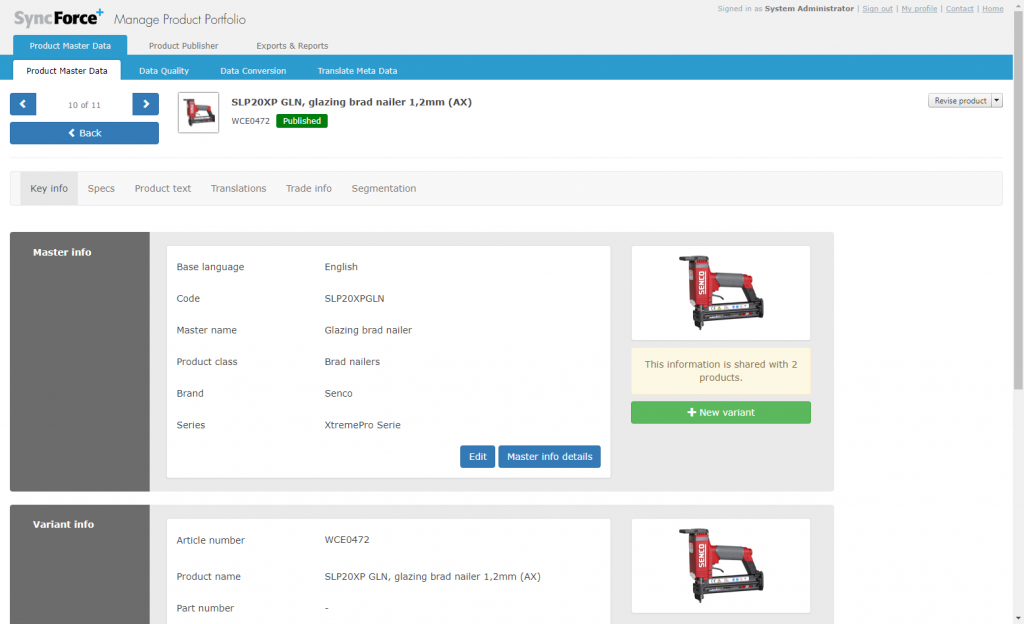Open the Translations tab

pos(238,188)
